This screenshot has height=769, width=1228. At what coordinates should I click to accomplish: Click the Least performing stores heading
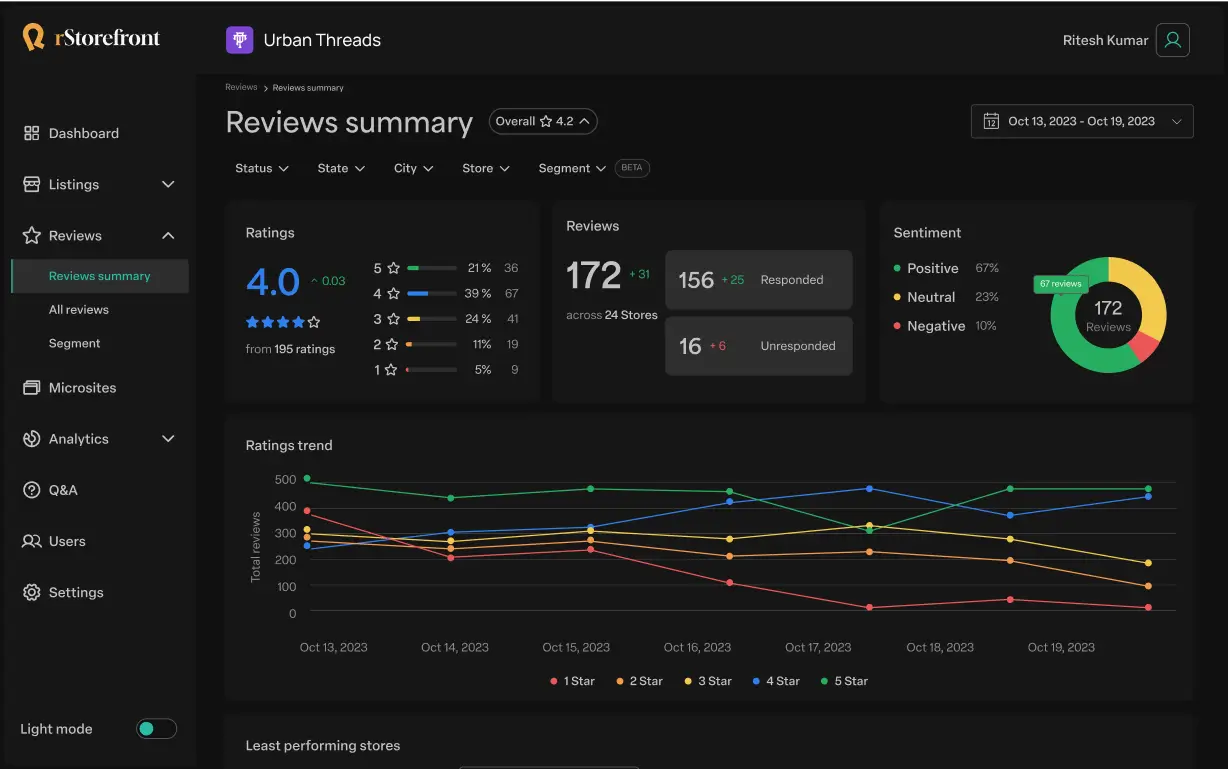click(x=322, y=745)
